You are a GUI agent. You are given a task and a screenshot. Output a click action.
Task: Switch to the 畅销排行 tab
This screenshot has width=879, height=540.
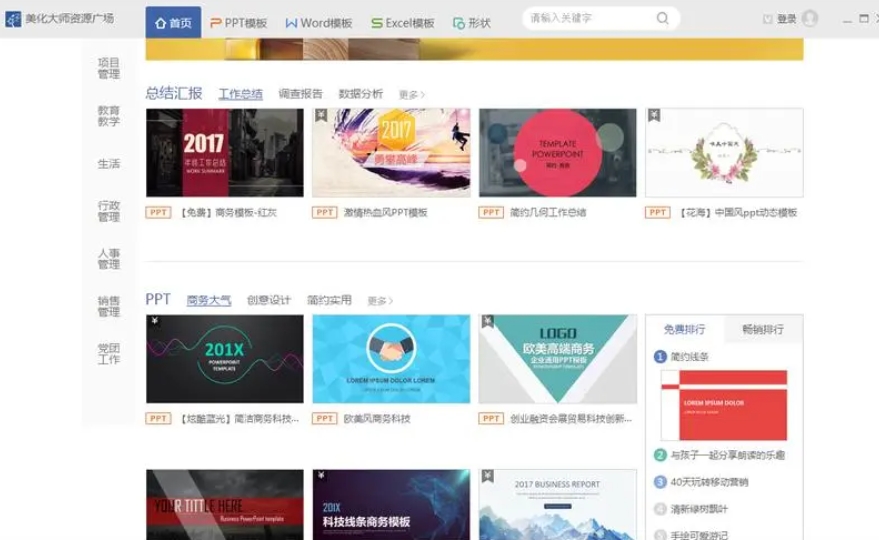[763, 329]
